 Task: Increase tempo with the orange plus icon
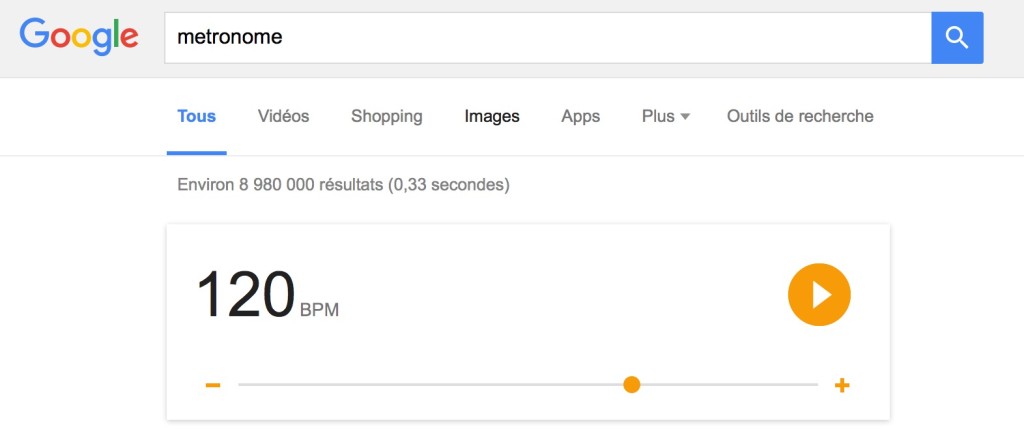pos(842,385)
